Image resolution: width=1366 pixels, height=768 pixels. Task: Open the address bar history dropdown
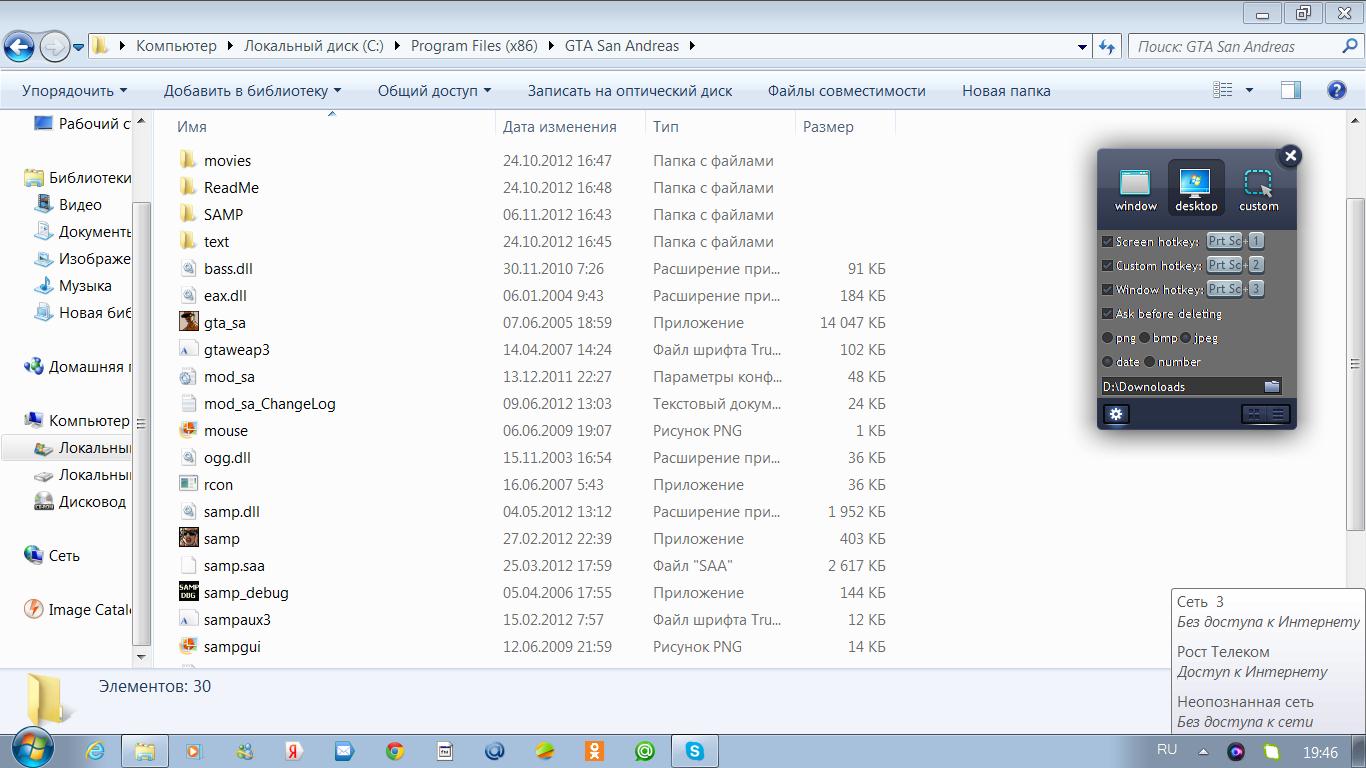click(1082, 47)
